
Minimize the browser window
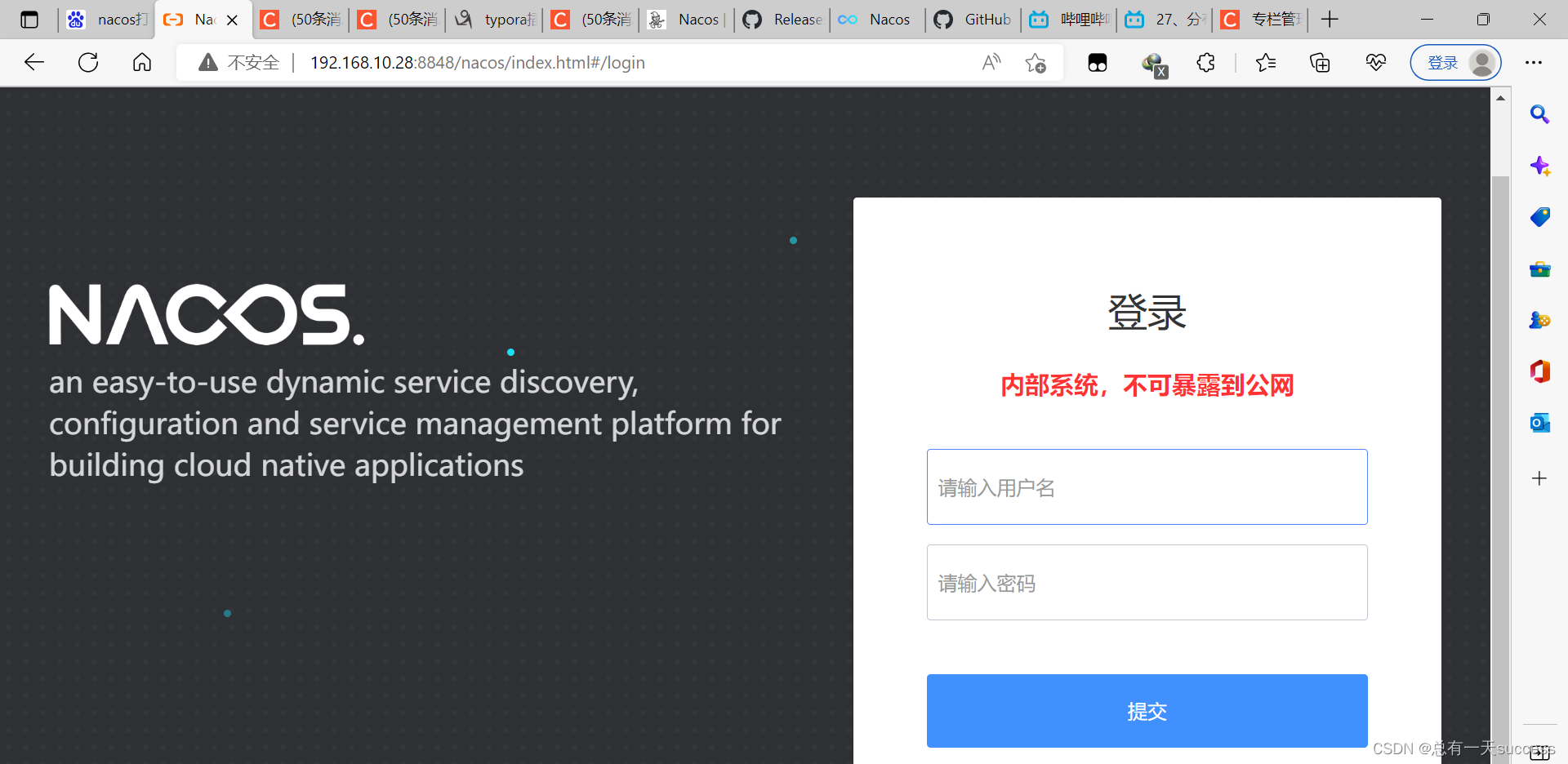click(x=1427, y=20)
